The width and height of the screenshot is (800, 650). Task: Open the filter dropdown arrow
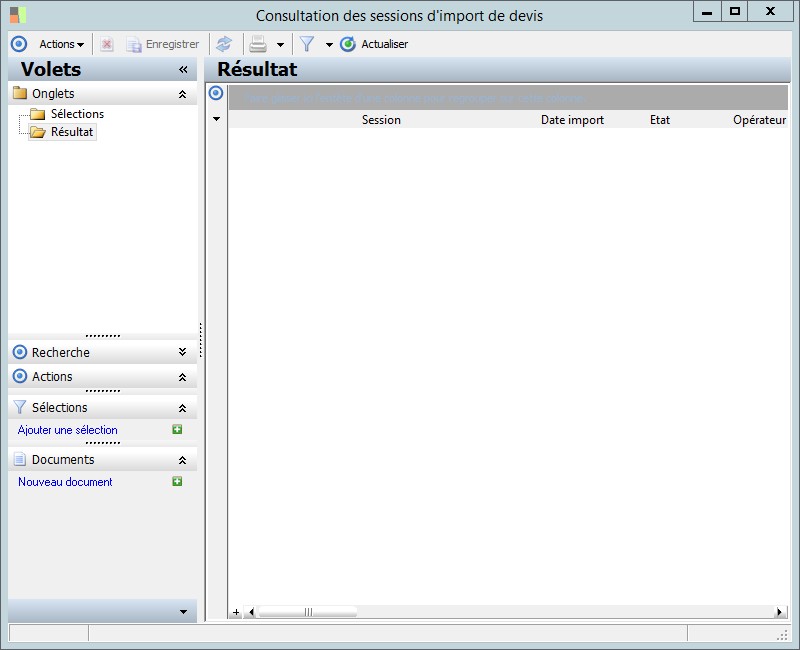(329, 45)
